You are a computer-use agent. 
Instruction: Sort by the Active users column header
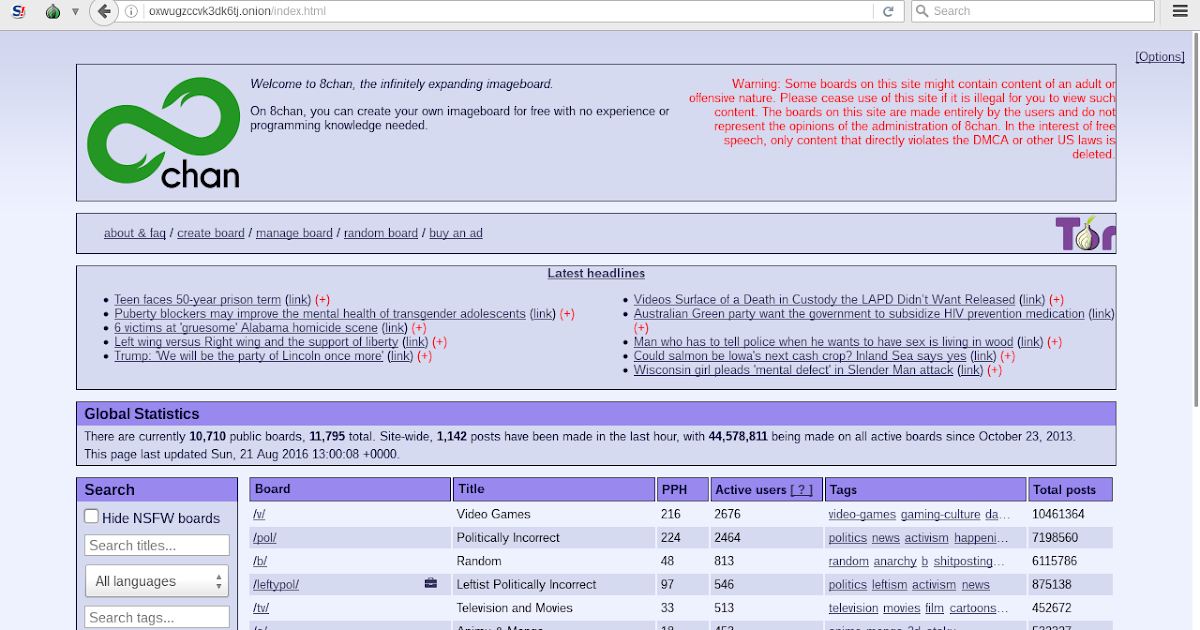[766, 489]
